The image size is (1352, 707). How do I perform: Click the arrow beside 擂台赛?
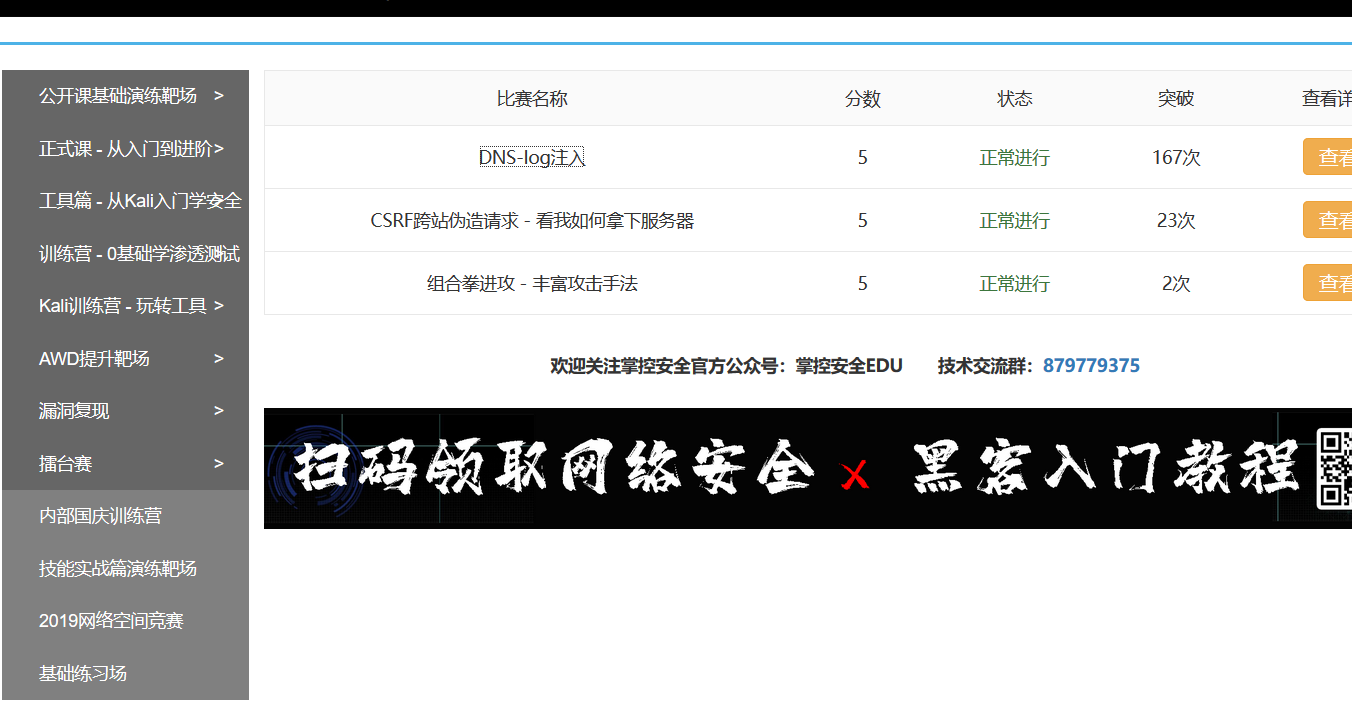[218, 464]
